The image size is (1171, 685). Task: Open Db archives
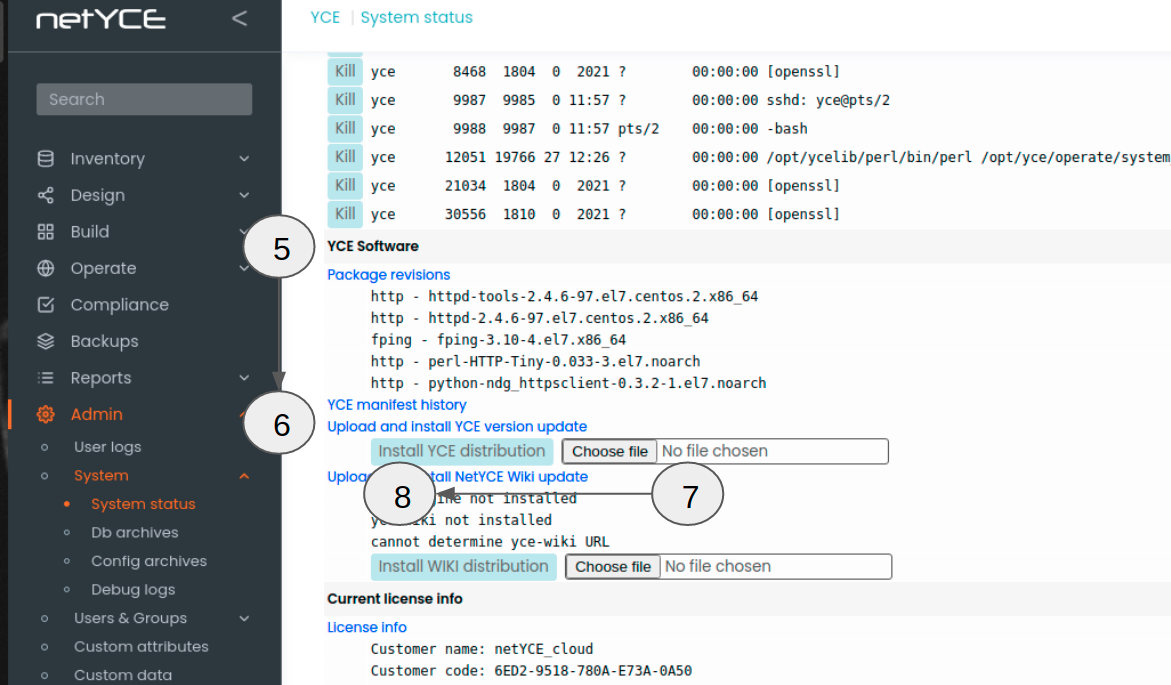coord(134,533)
